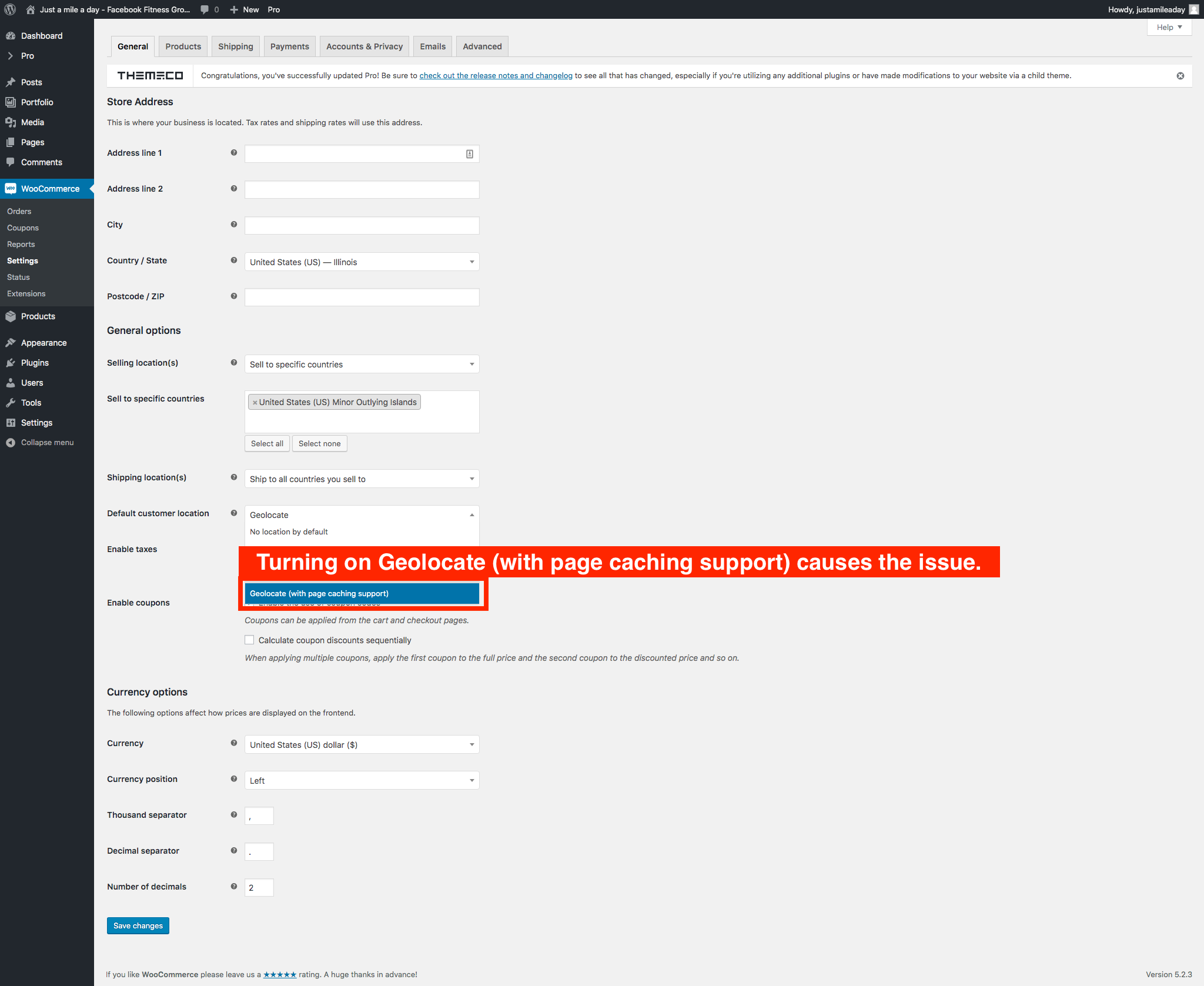Dismiss the Themeco update notice
This screenshot has height=986, width=1204.
(1180, 76)
